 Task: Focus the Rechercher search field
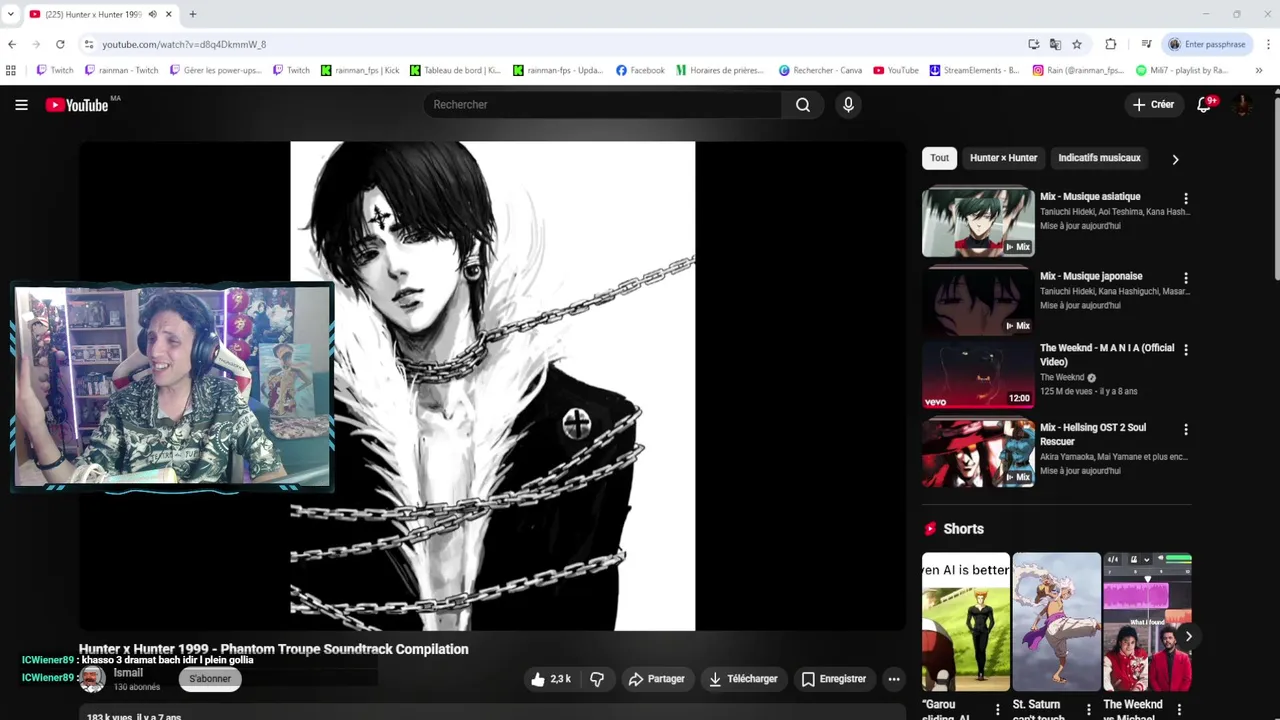click(x=603, y=105)
